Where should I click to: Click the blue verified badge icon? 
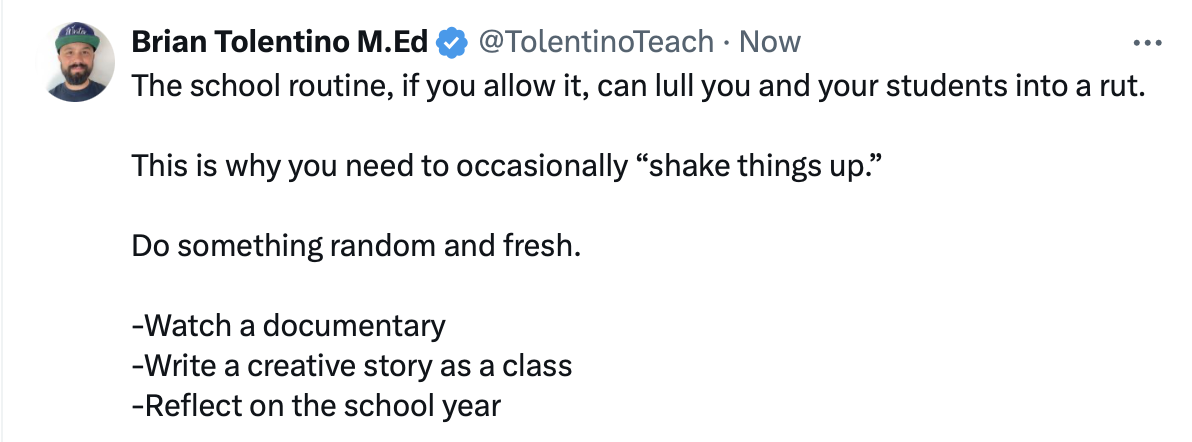453,42
